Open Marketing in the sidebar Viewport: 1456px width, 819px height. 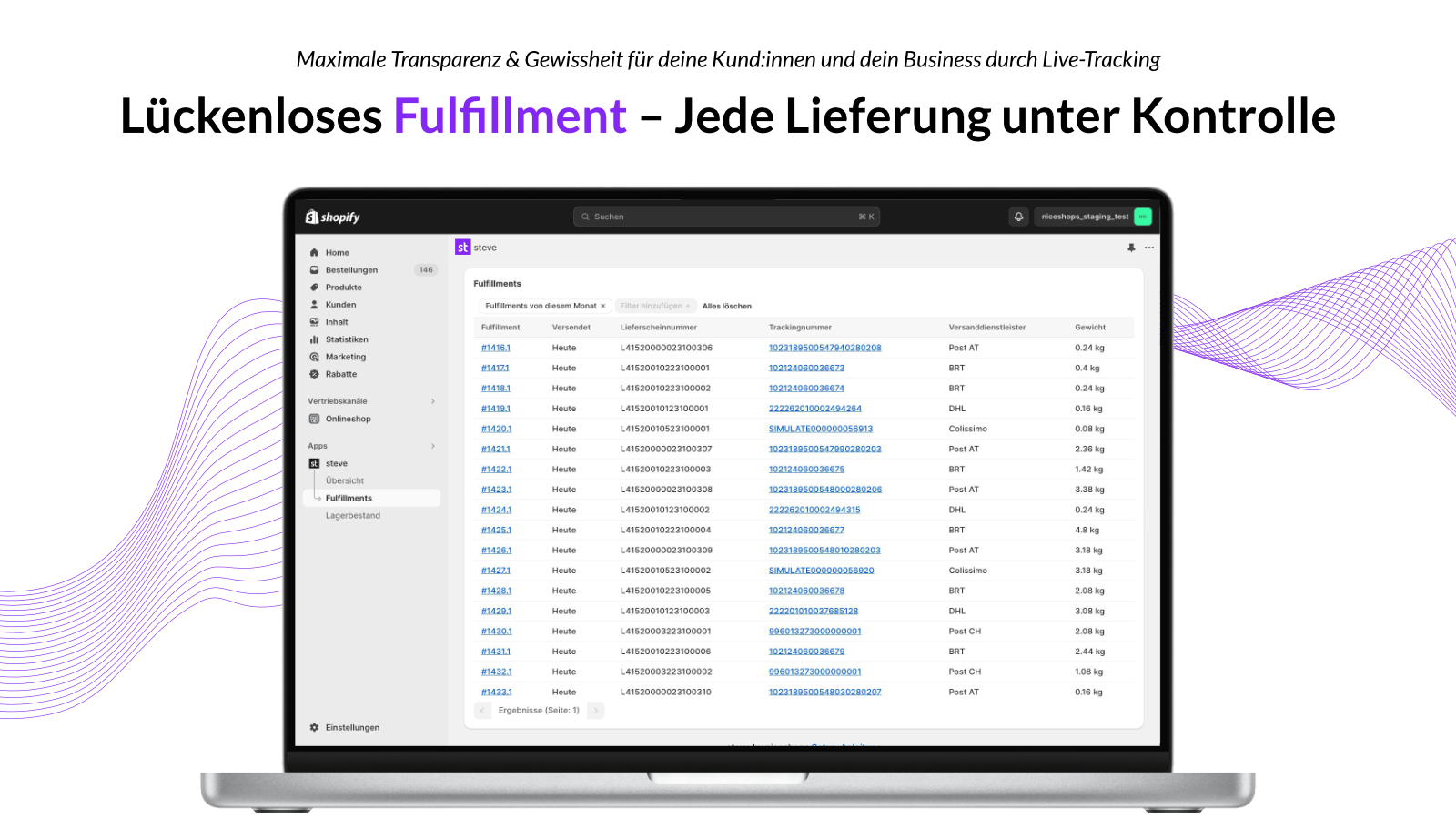346,357
